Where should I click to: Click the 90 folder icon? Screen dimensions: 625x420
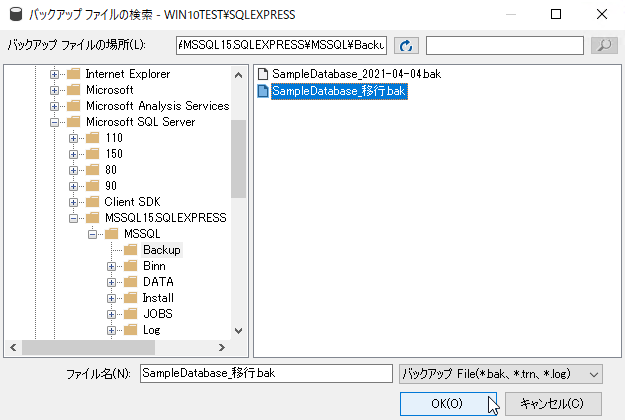coord(92,186)
